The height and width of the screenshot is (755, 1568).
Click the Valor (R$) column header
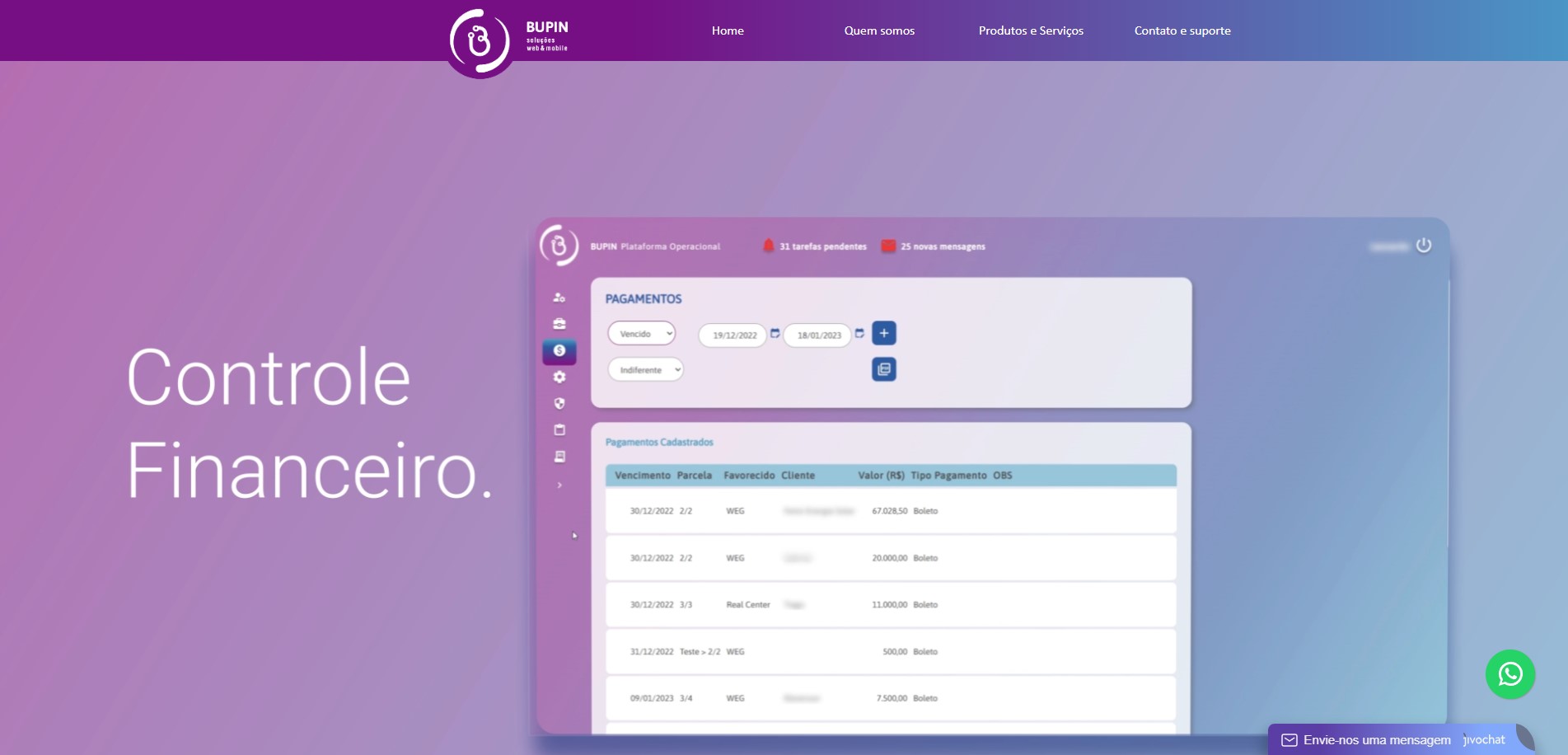881,476
